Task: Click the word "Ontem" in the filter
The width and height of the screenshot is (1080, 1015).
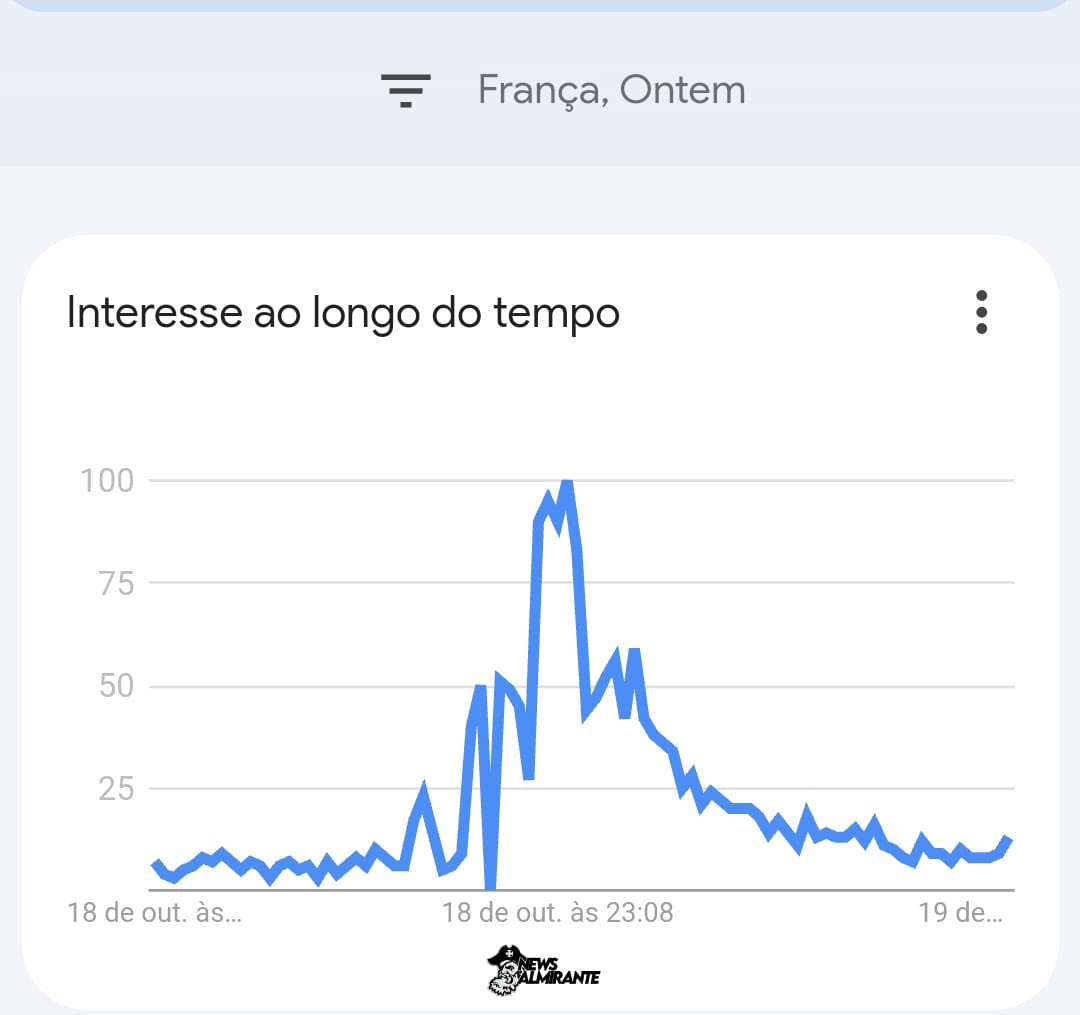Action: click(682, 90)
